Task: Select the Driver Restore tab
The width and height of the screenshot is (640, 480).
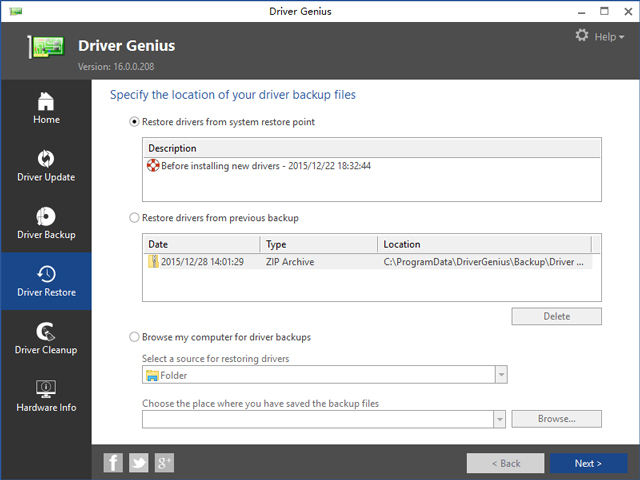Action: tap(46, 280)
